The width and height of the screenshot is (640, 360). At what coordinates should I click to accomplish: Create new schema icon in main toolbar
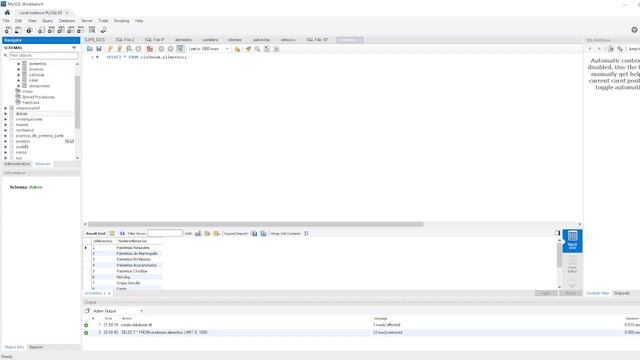pos(41,30)
